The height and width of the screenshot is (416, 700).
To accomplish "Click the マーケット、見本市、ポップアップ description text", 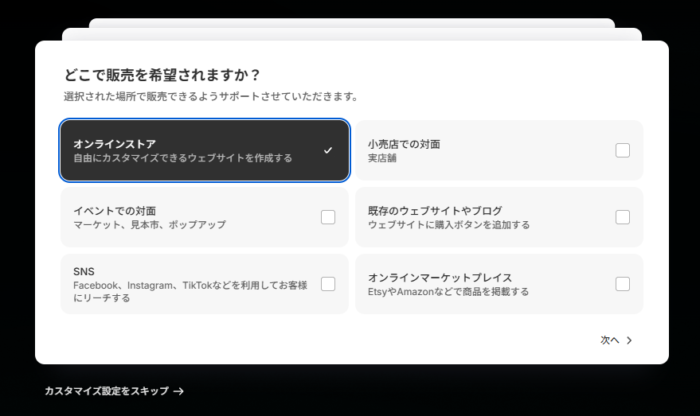I will (x=149, y=225).
